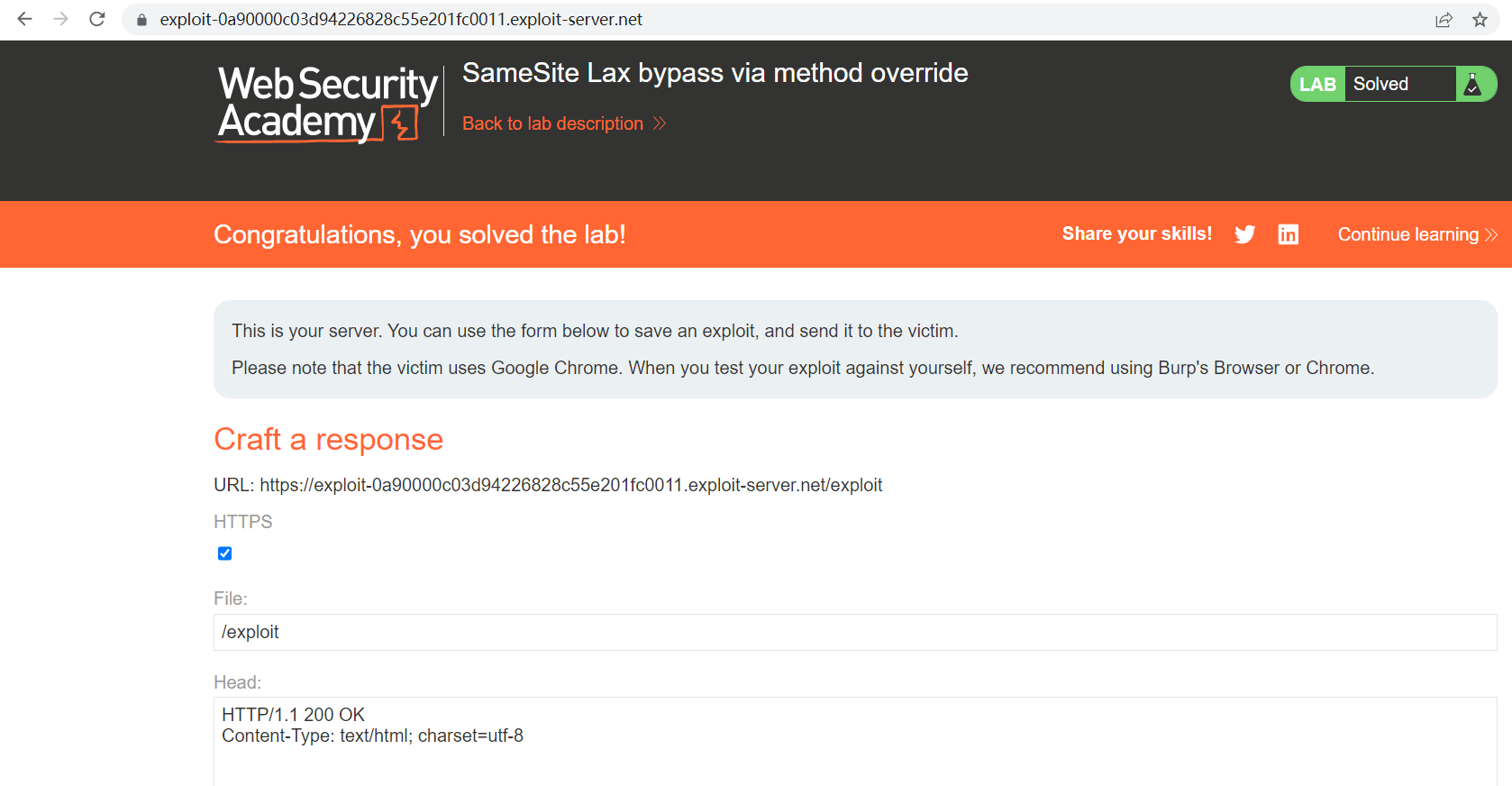Click the Back to lab description link
The width and height of the screenshot is (1512, 786).
[552, 123]
